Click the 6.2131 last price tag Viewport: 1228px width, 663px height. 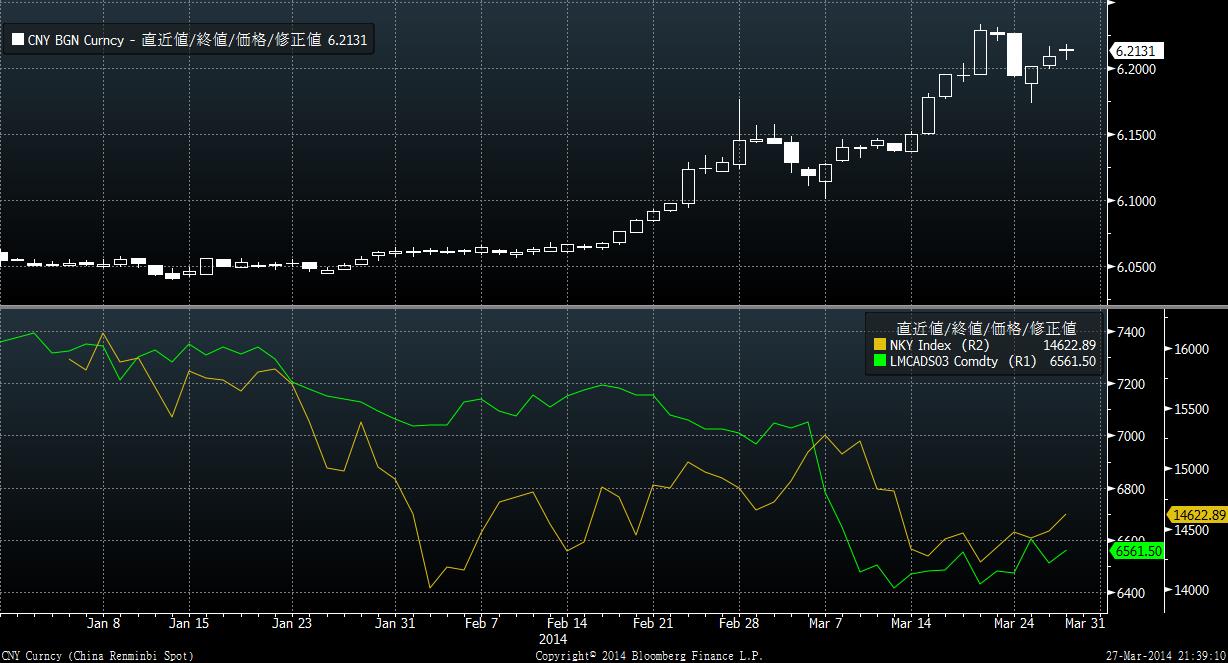[1138, 51]
